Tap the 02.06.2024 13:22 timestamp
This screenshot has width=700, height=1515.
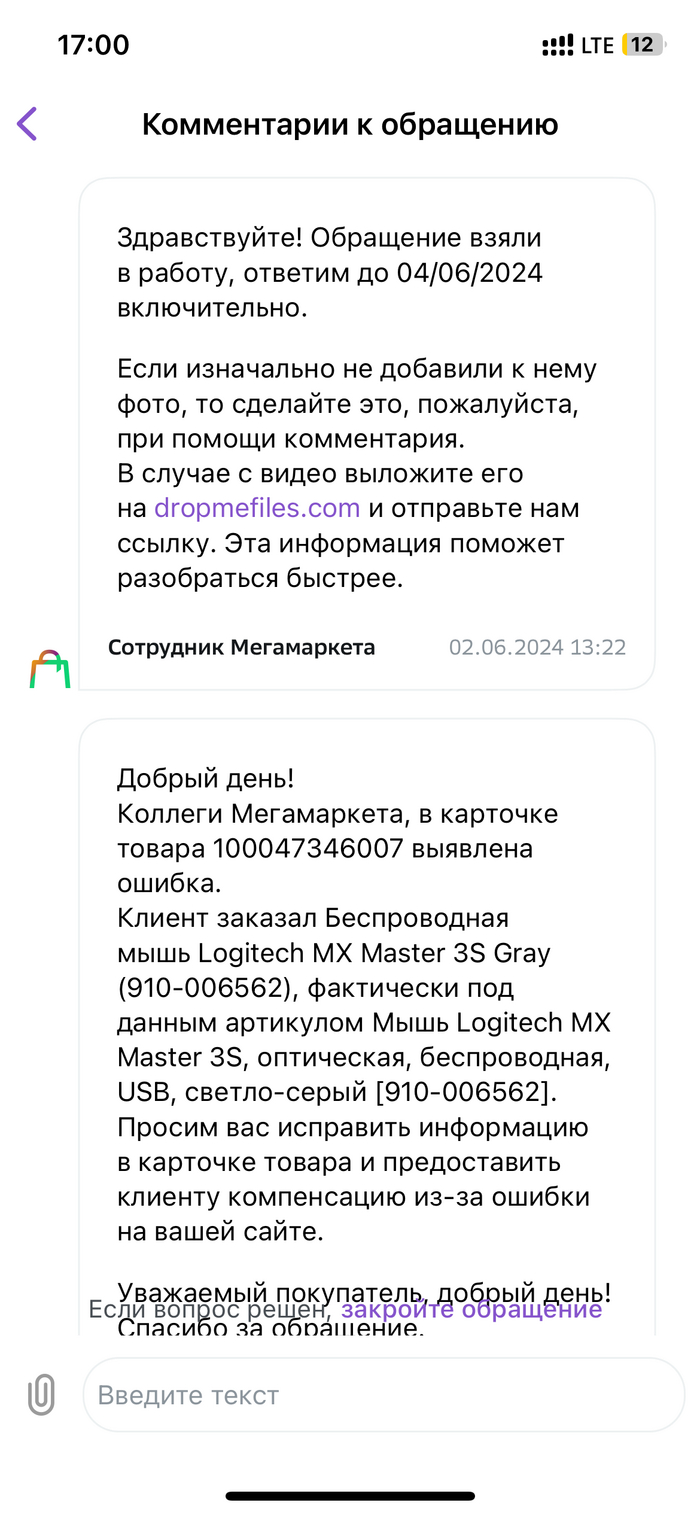coord(537,647)
